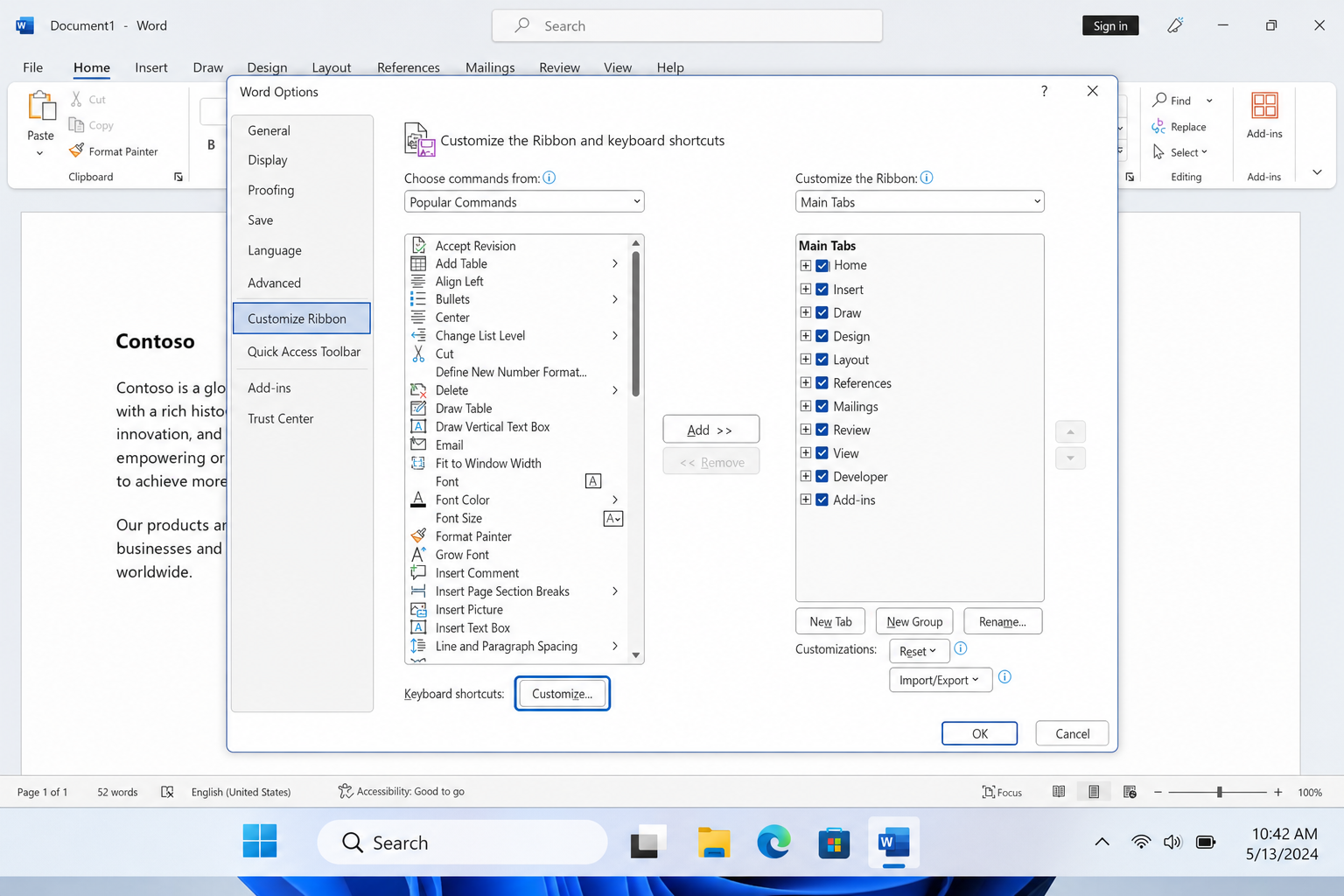1344x896 pixels.
Task: Uncheck the Mailings tab checkbox
Action: (822, 406)
